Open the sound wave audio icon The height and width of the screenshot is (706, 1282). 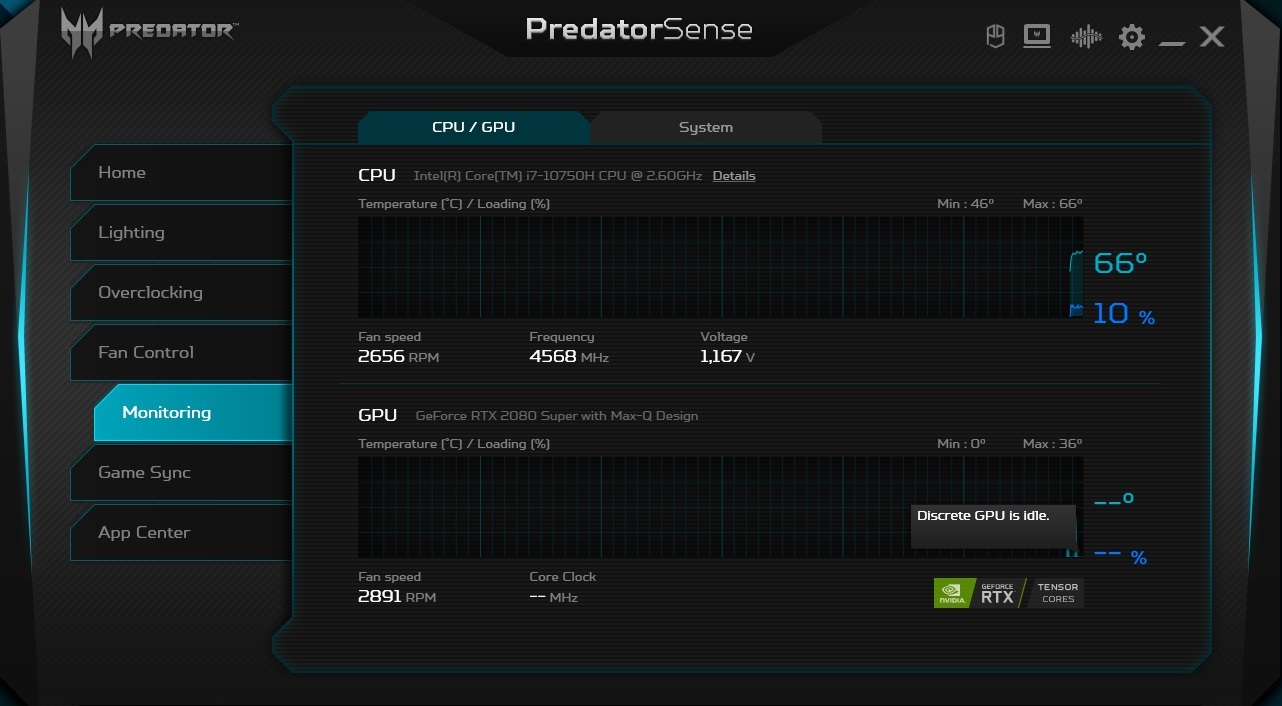(x=1085, y=38)
